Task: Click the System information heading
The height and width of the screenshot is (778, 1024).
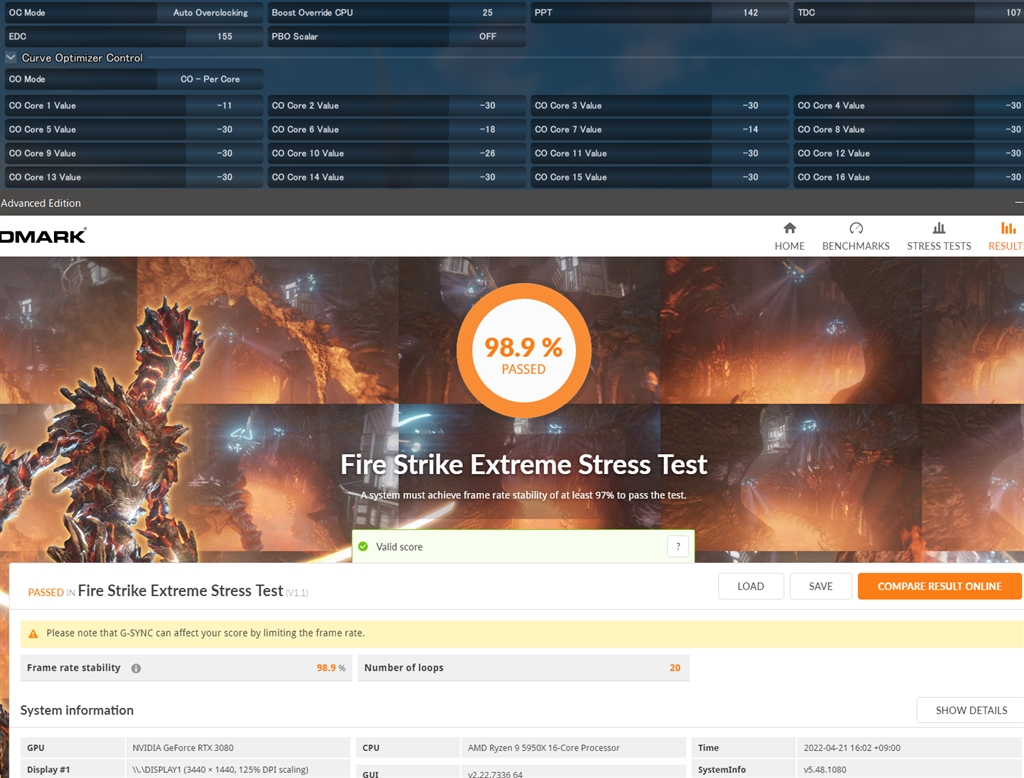Action: coord(77,710)
